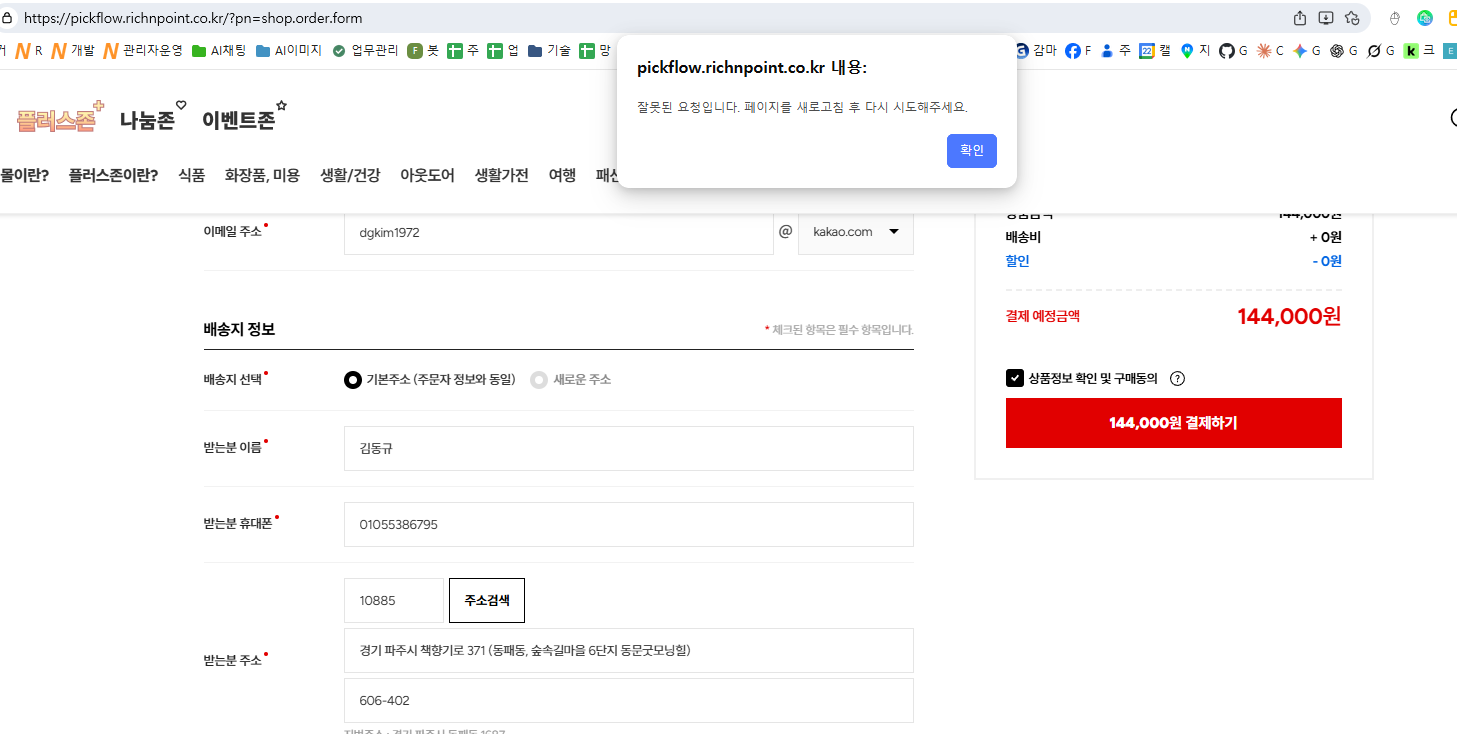Open the '봇' bookmark
The width and height of the screenshot is (1457, 734).
[424, 50]
